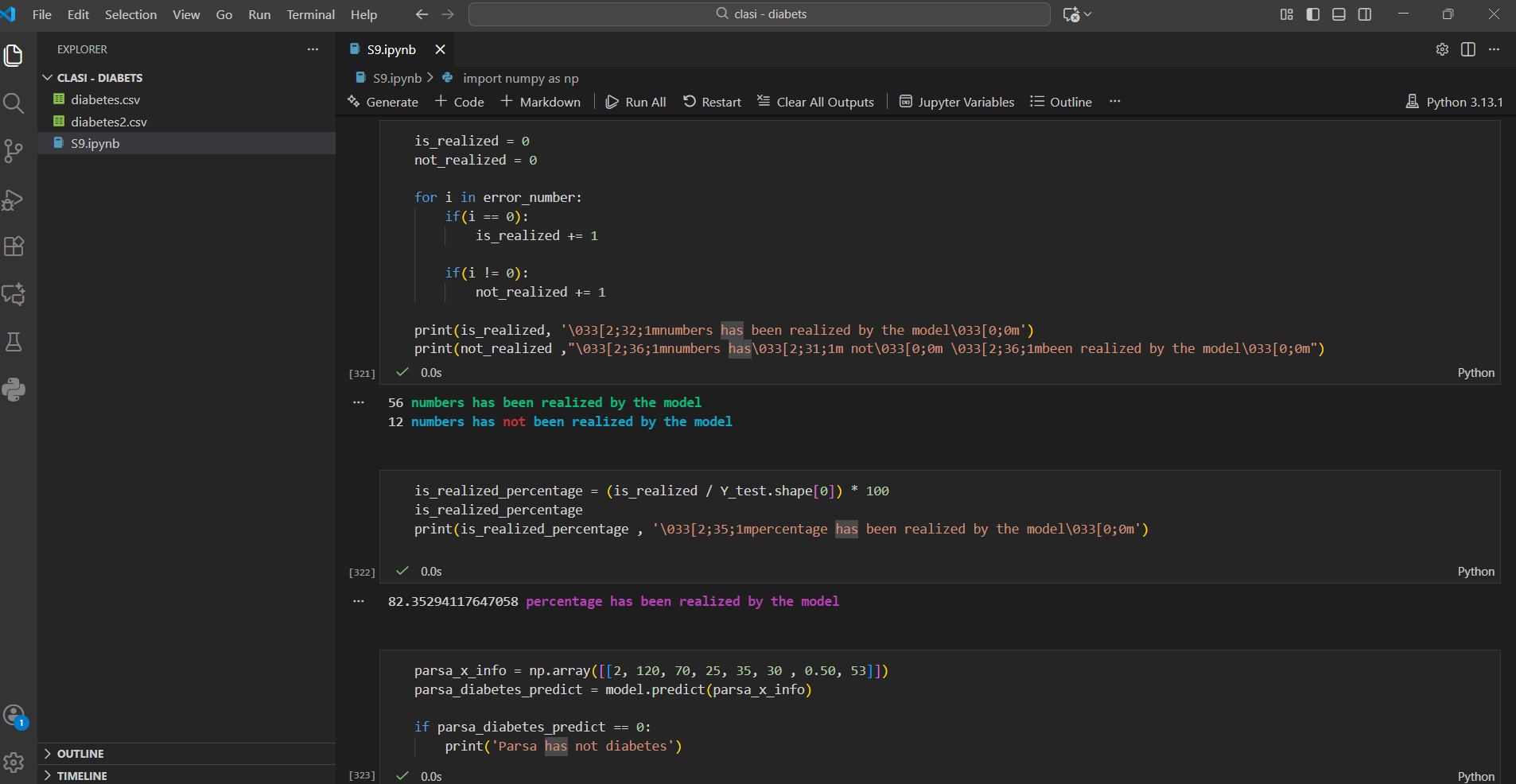Open Source Control view
Image resolution: width=1516 pixels, height=784 pixels.
coord(14,151)
